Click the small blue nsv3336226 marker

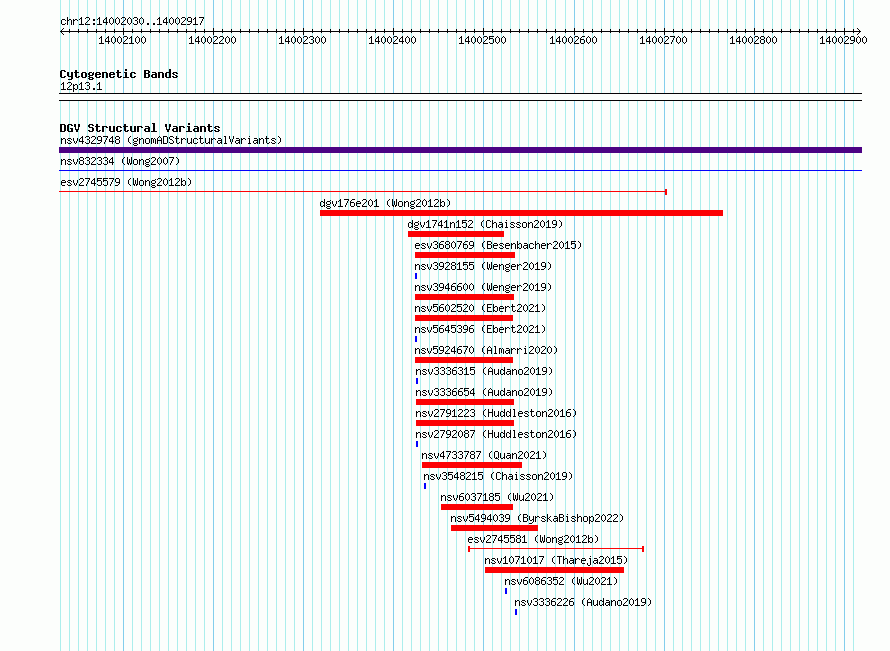[x=516, y=612]
